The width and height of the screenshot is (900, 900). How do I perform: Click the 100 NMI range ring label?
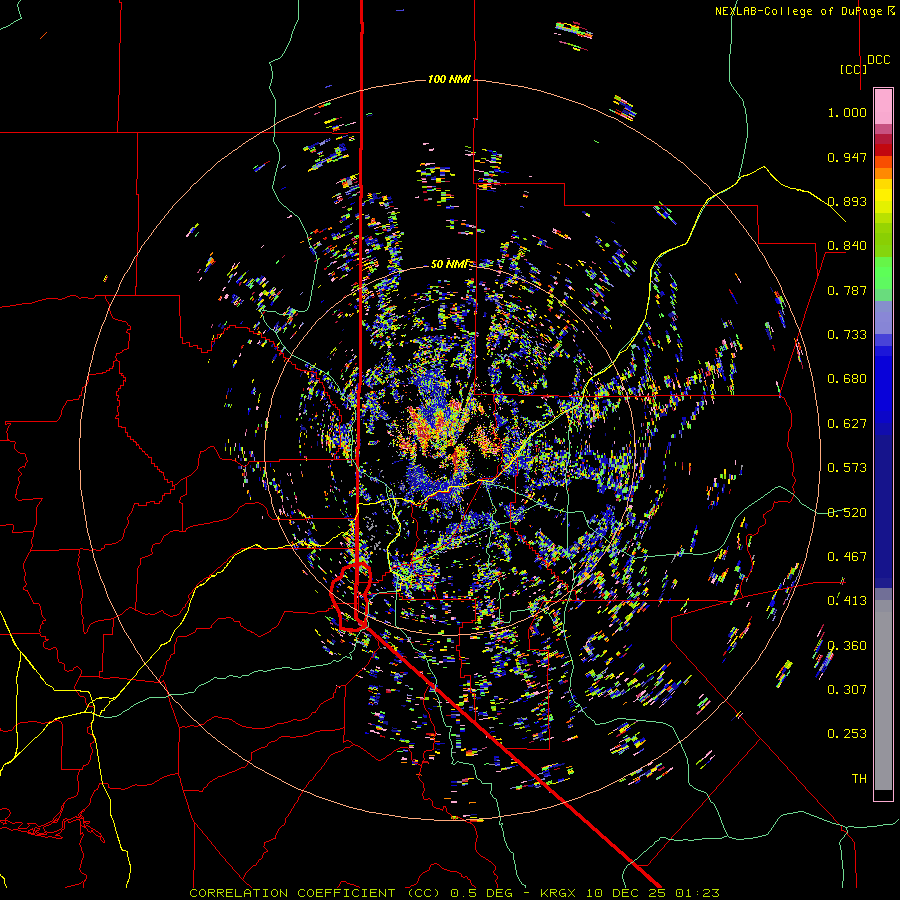(449, 79)
